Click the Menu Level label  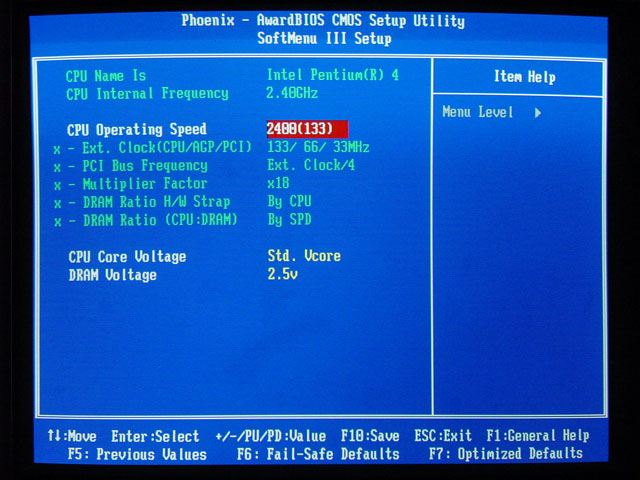click(x=478, y=112)
